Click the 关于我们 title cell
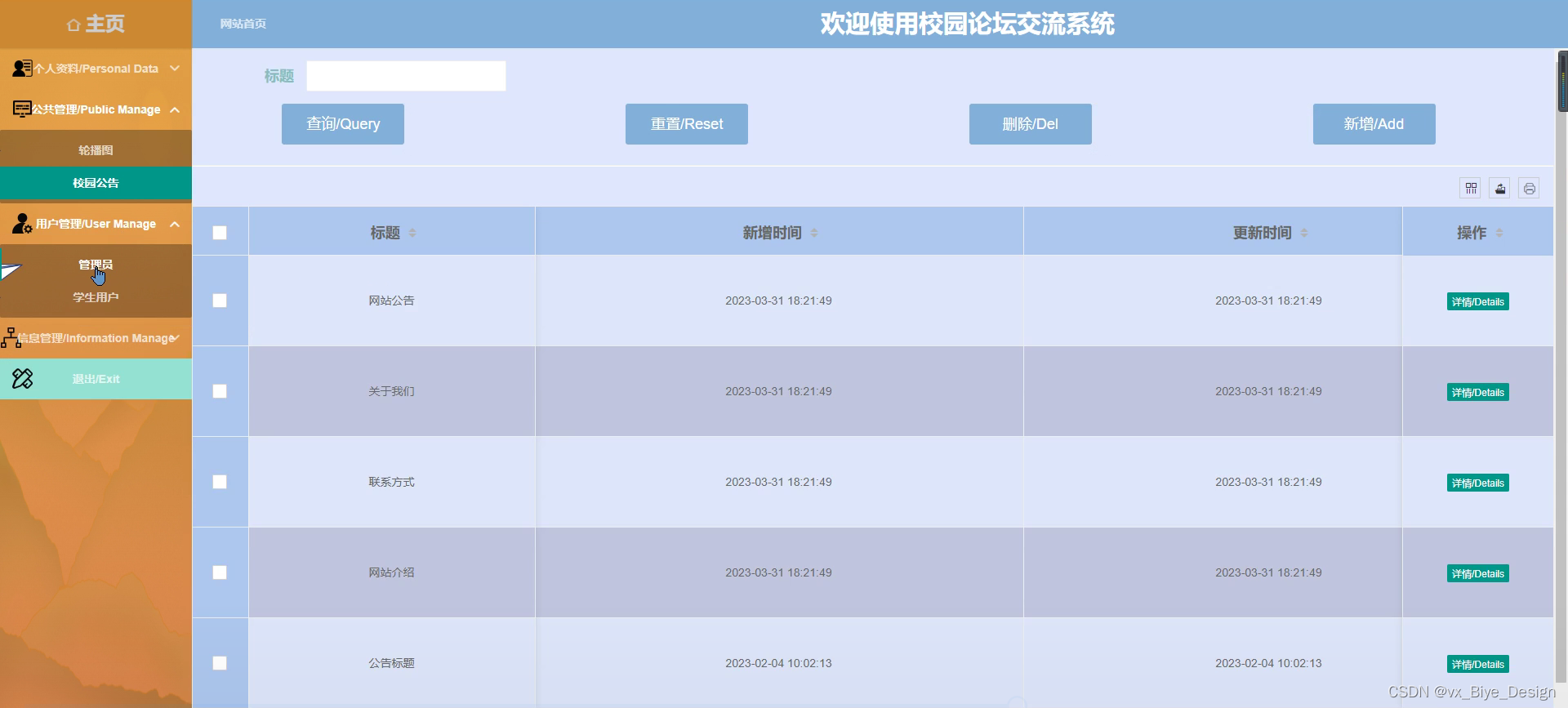Image resolution: width=1568 pixels, height=708 pixels. tap(391, 391)
